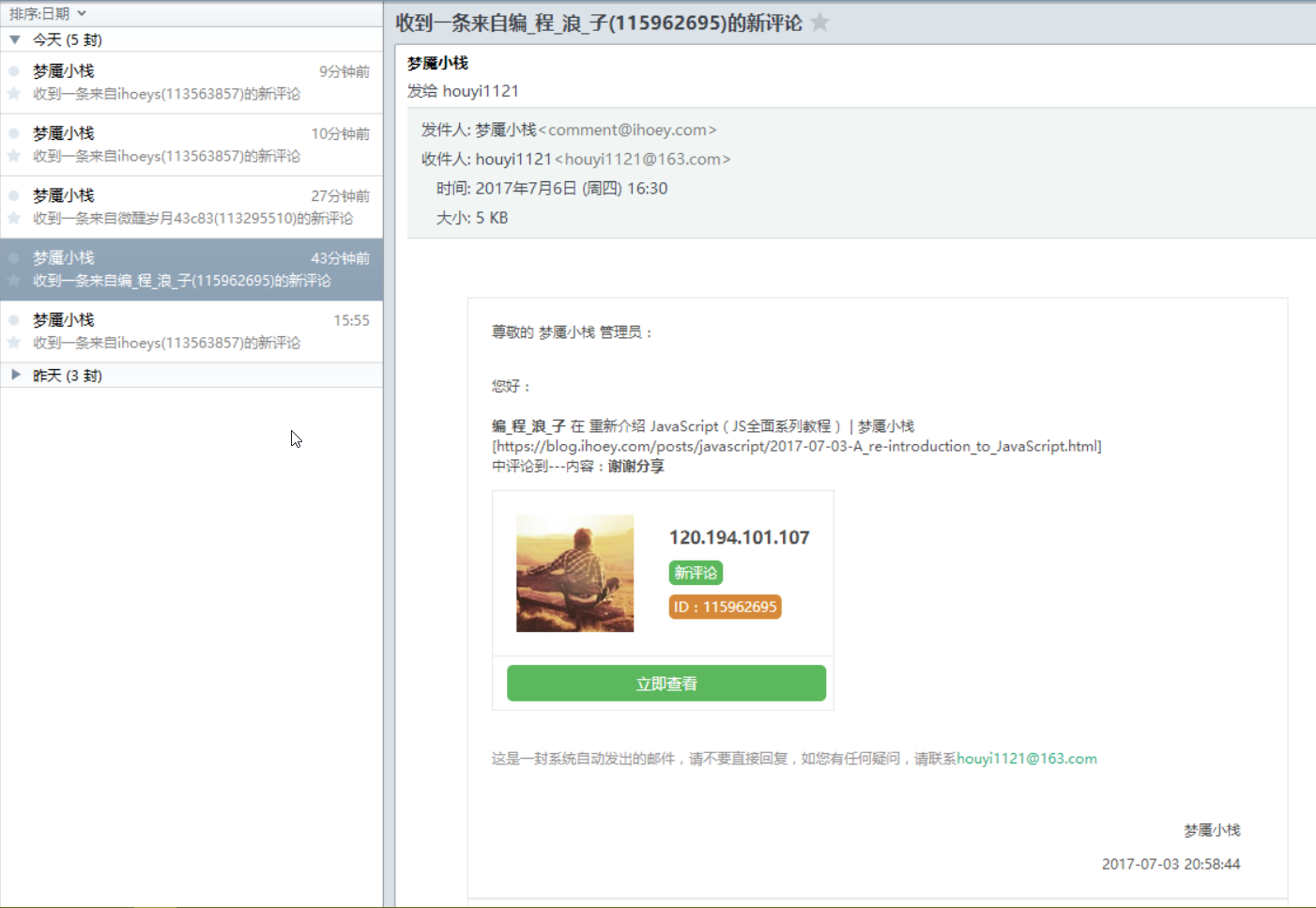1316x908 pixels.
Task: Click the blog.ihoey.com post URL text
Action: [797, 446]
